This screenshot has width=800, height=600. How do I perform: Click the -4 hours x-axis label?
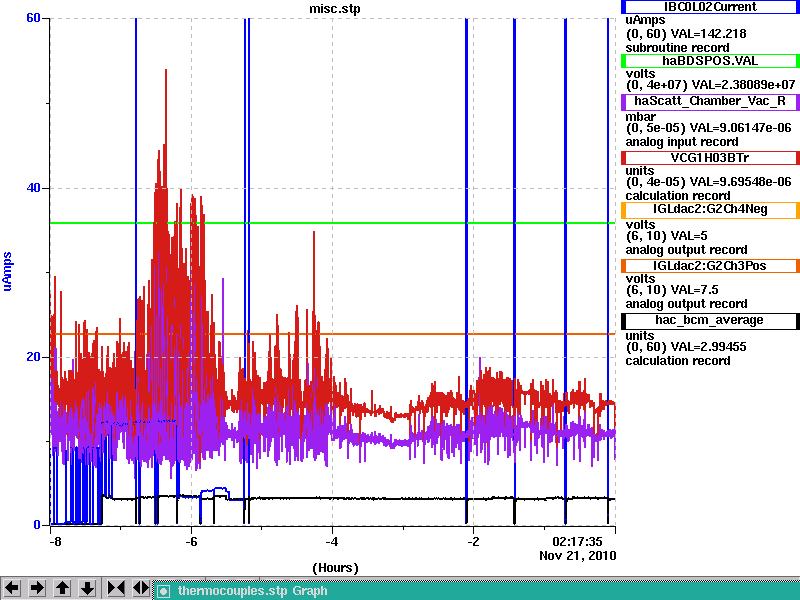click(332, 541)
